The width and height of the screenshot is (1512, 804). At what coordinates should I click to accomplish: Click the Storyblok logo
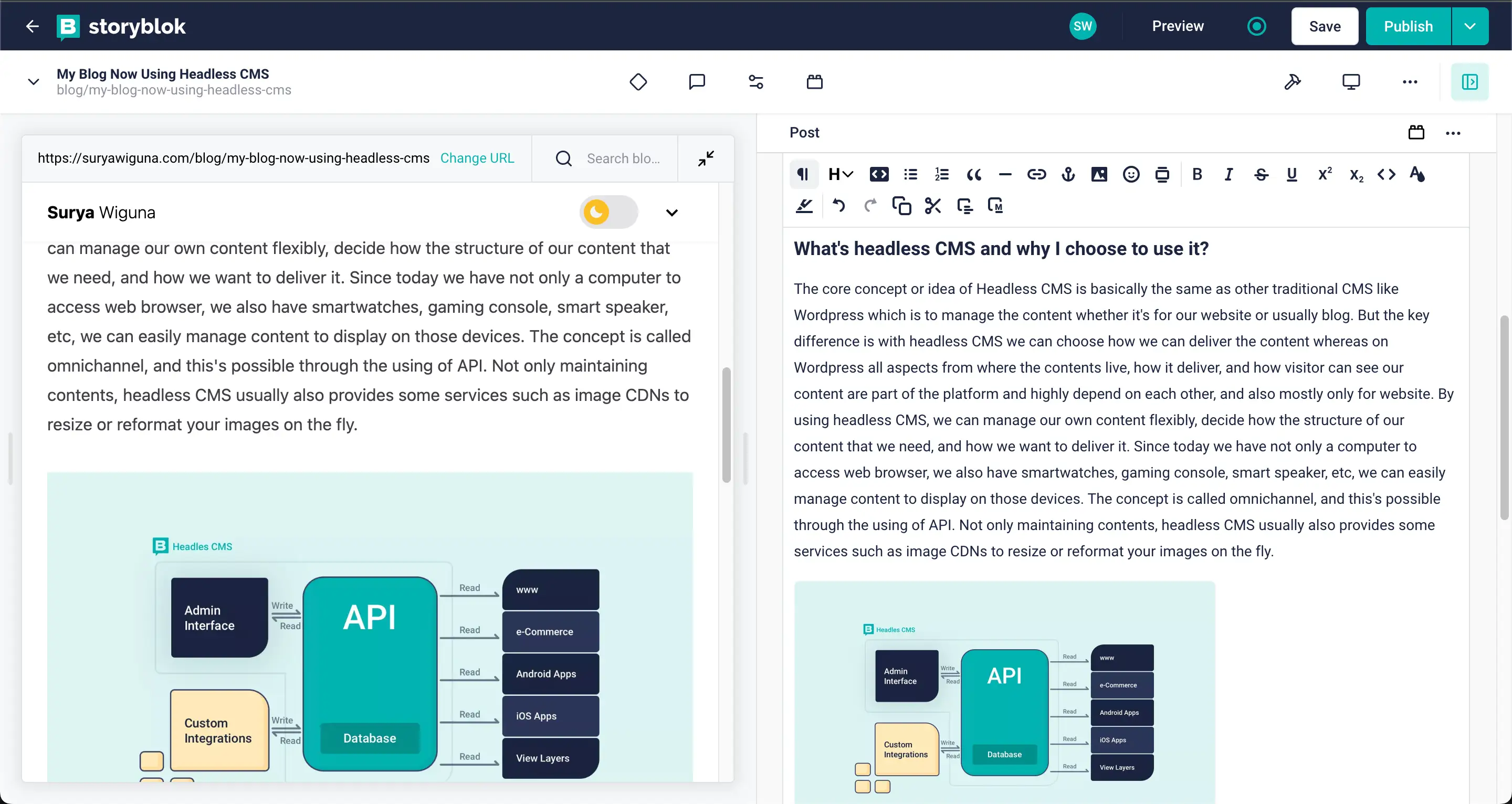tap(121, 26)
